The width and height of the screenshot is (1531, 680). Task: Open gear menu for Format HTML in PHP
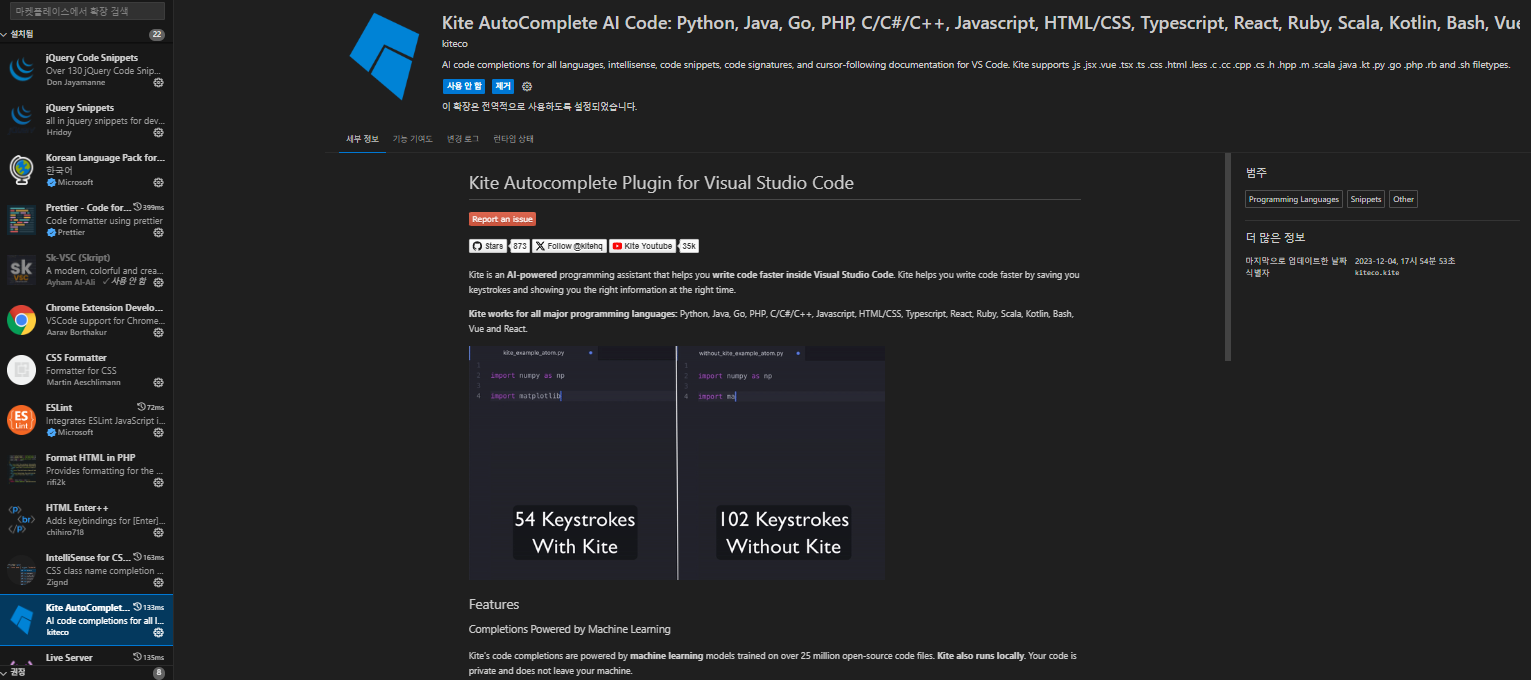pos(158,483)
